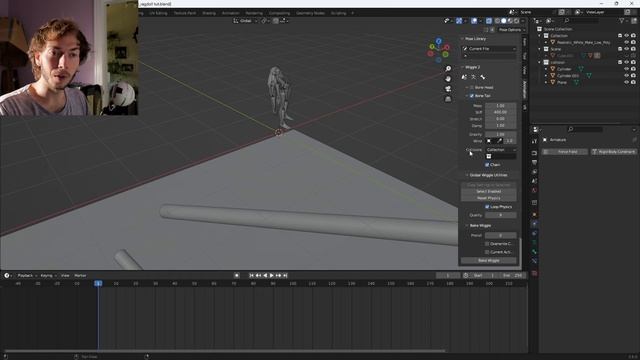Collapse the Pose Library panel
The image size is (640, 360).
(463, 39)
